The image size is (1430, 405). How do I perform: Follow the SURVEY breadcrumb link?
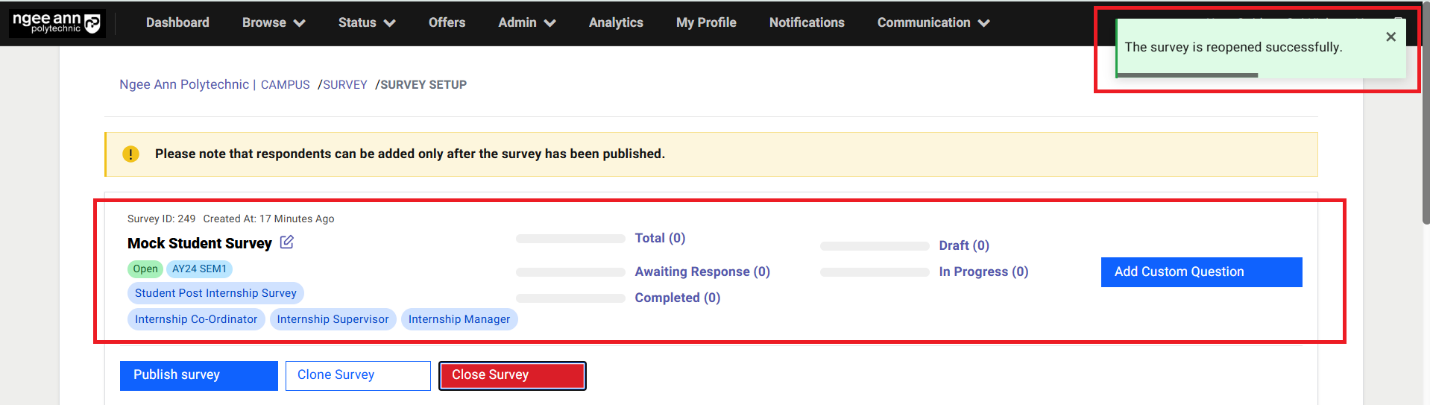click(345, 85)
